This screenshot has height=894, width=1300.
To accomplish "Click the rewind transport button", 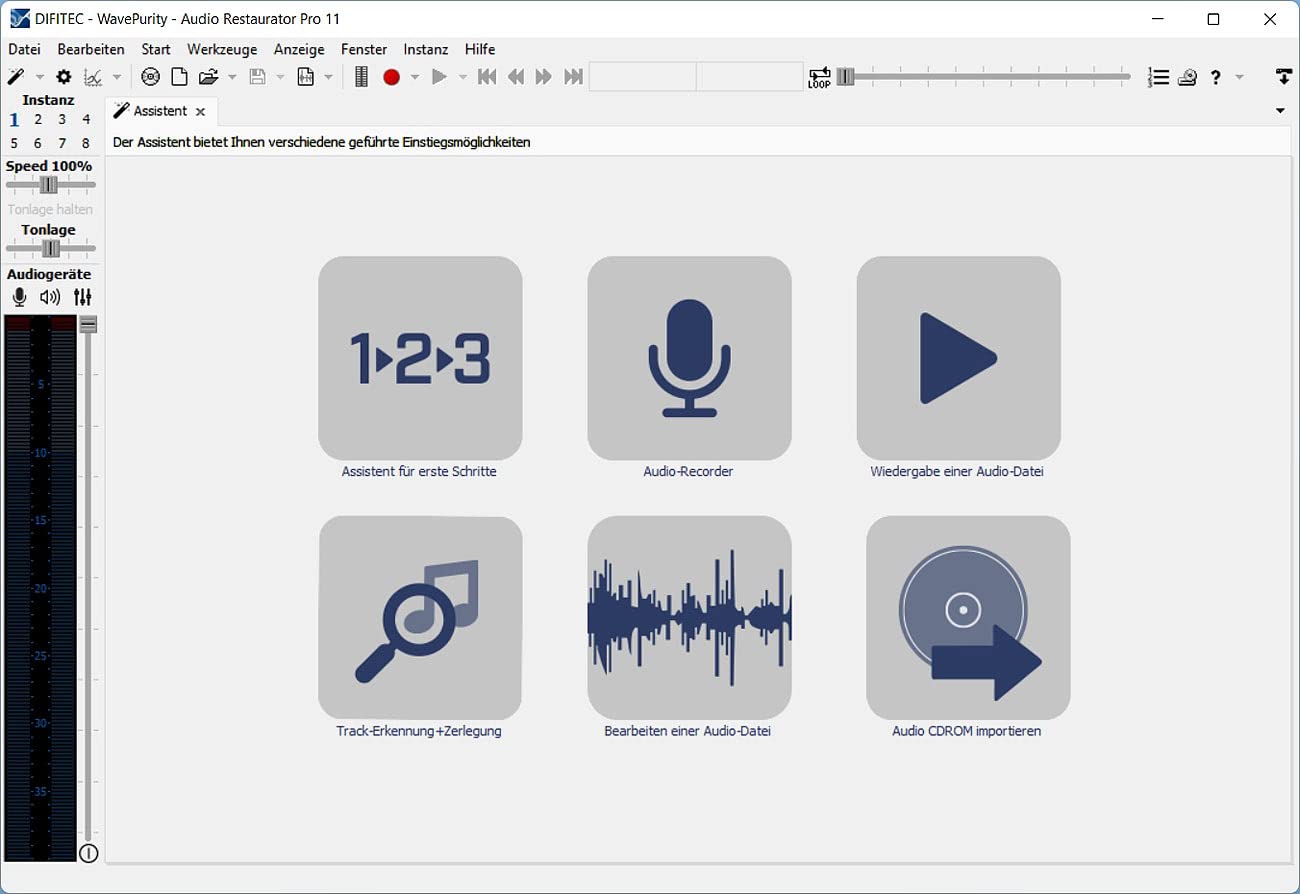I will [516, 77].
